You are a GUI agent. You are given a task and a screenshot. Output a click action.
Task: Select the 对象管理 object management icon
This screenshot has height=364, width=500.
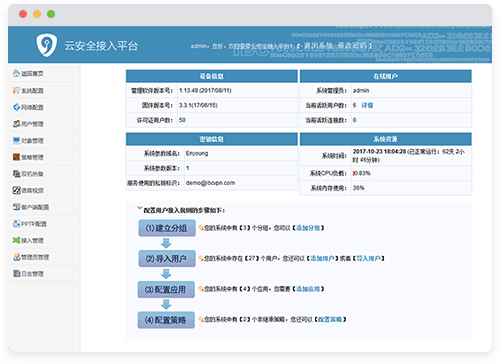pos(16,140)
